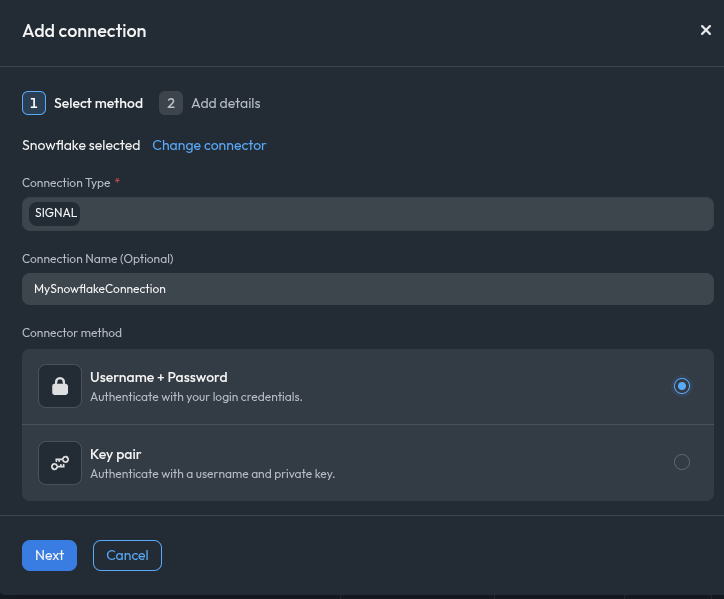724x599 pixels.
Task: Select the Key pair radio button
Action: pos(682,462)
